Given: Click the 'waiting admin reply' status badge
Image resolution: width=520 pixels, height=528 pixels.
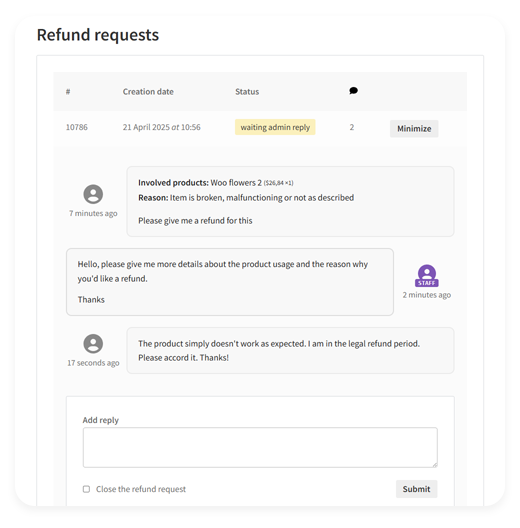Looking at the screenshot, I should [x=275, y=127].
